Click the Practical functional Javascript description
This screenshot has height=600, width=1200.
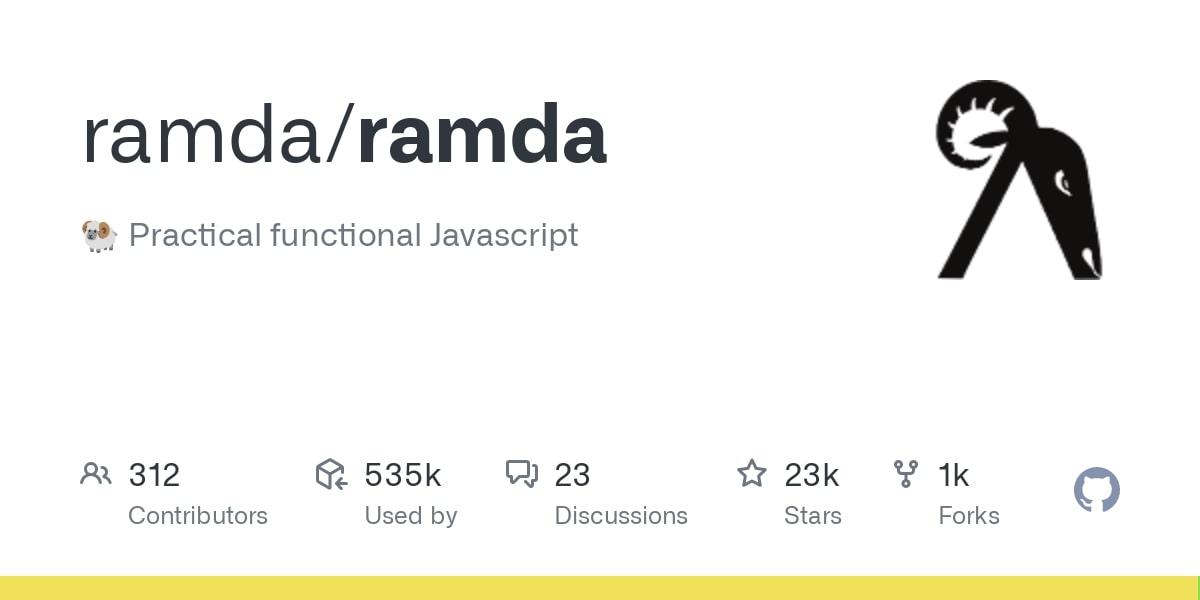(353, 236)
